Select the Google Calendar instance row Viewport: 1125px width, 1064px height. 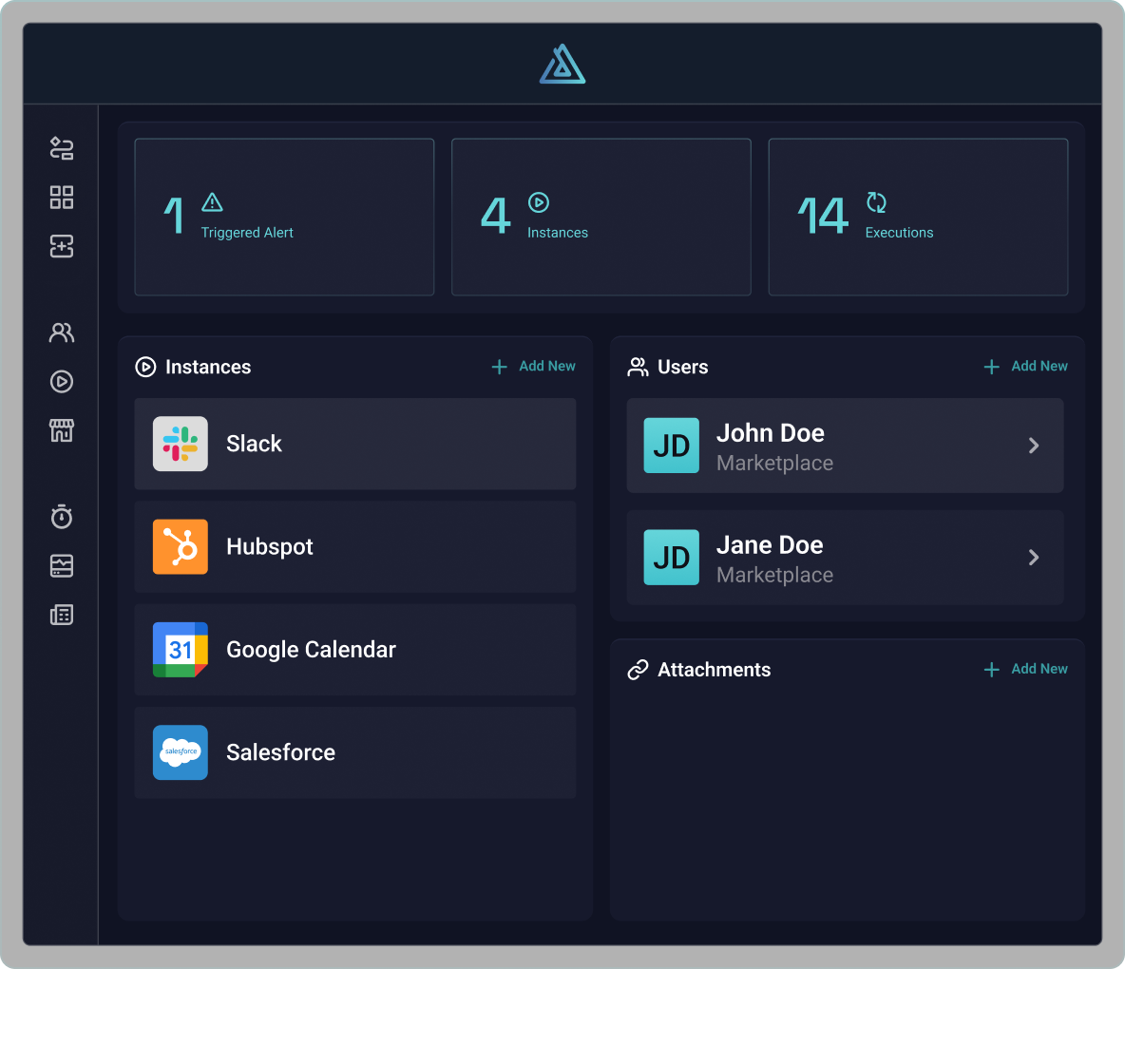pyautogui.click(x=355, y=650)
